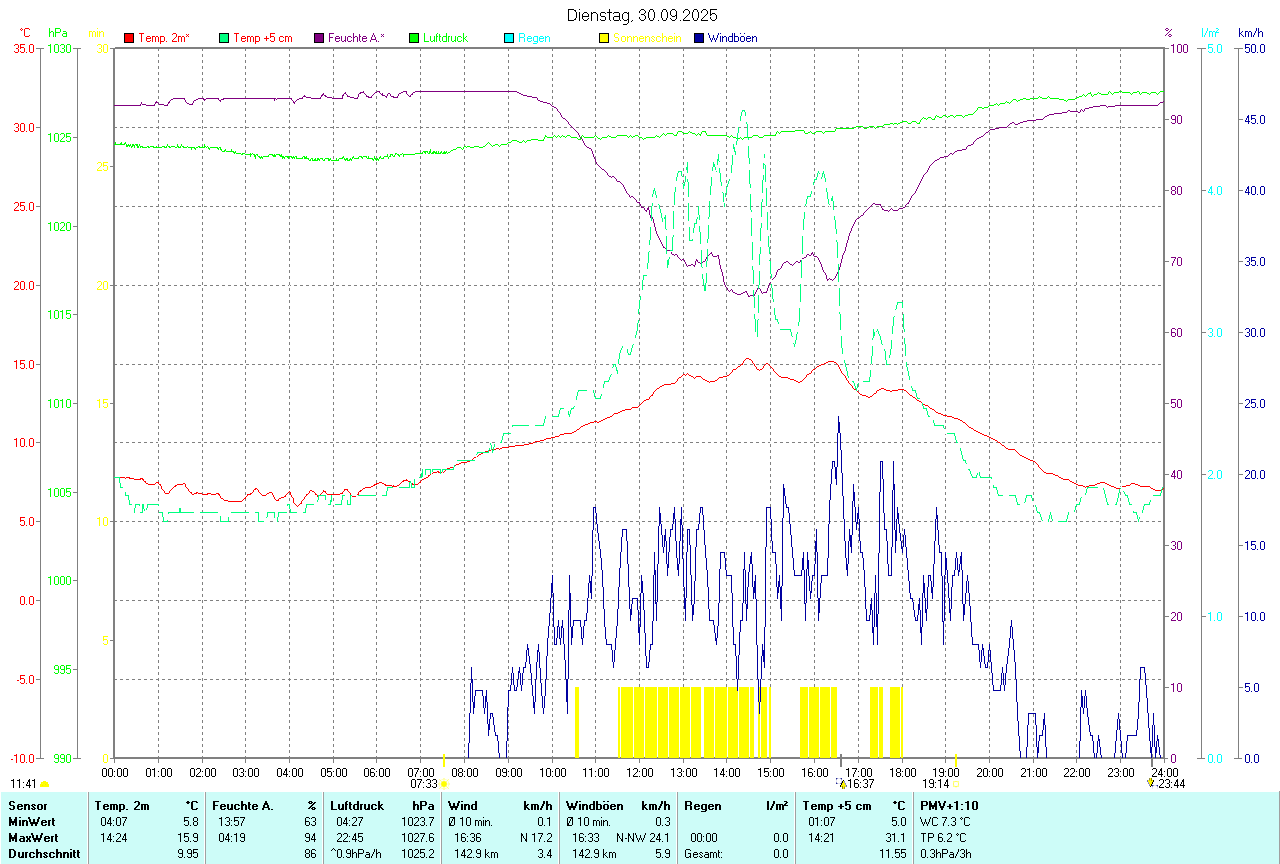Screen dimensions: 1280x864
Task: Click the green Luftdruck legend square
Action: [414, 38]
